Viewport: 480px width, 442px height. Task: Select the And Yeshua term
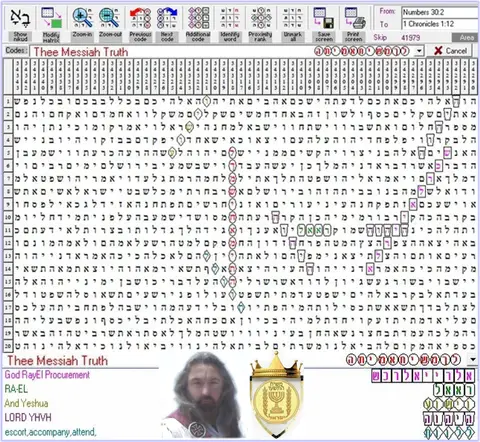point(26,403)
